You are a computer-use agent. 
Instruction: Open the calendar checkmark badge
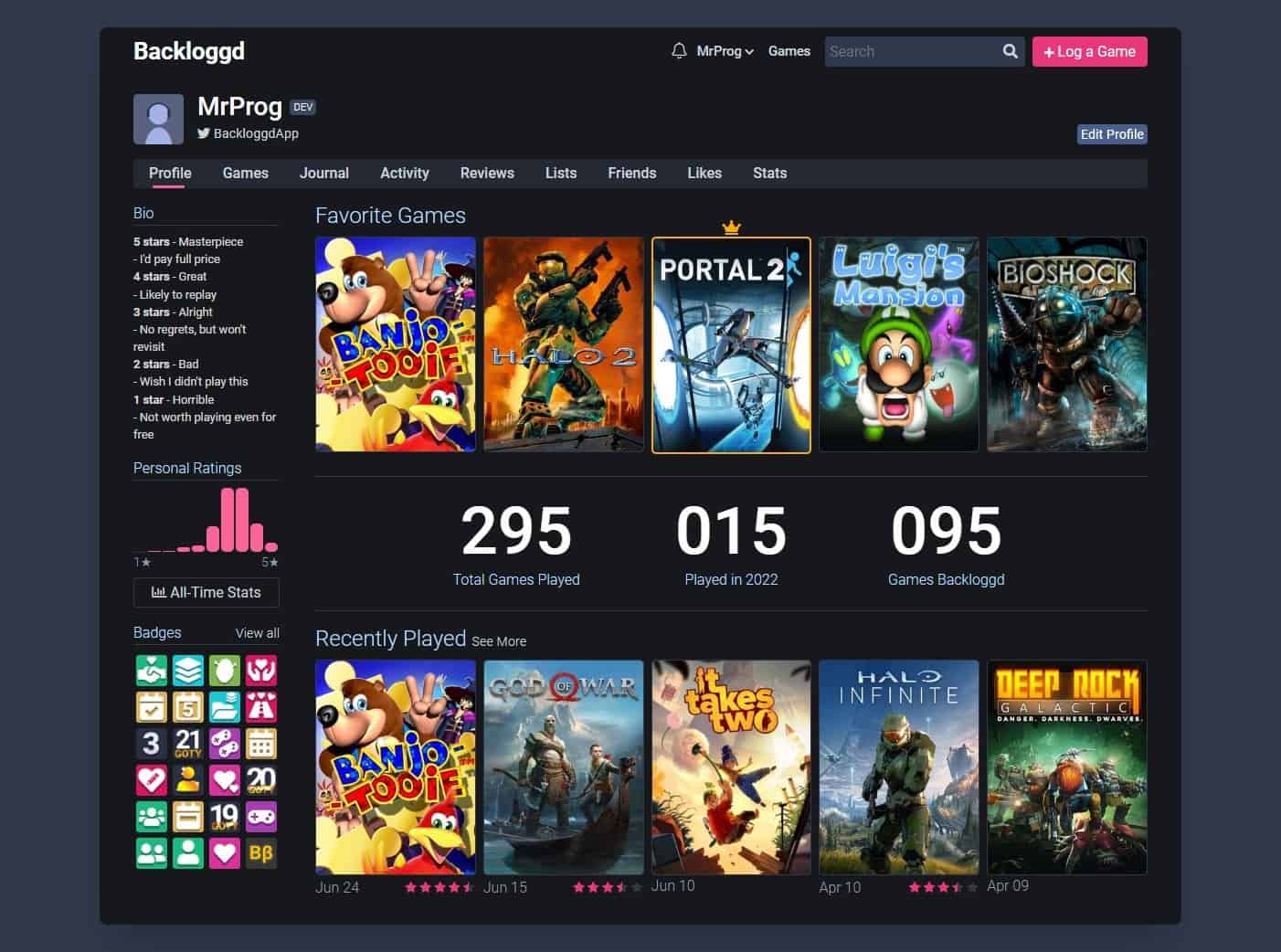[152, 706]
